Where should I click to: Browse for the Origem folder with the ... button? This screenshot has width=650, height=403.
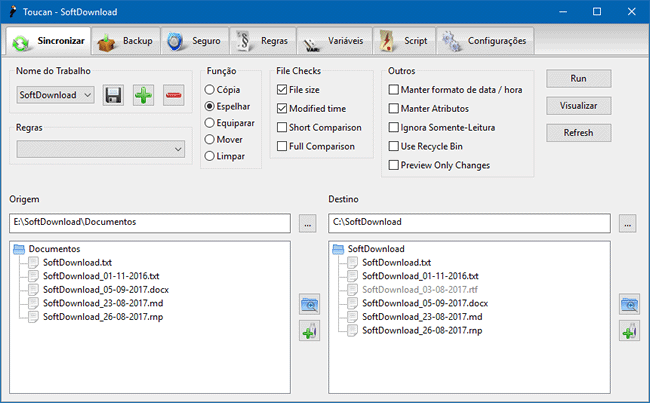click(308, 222)
